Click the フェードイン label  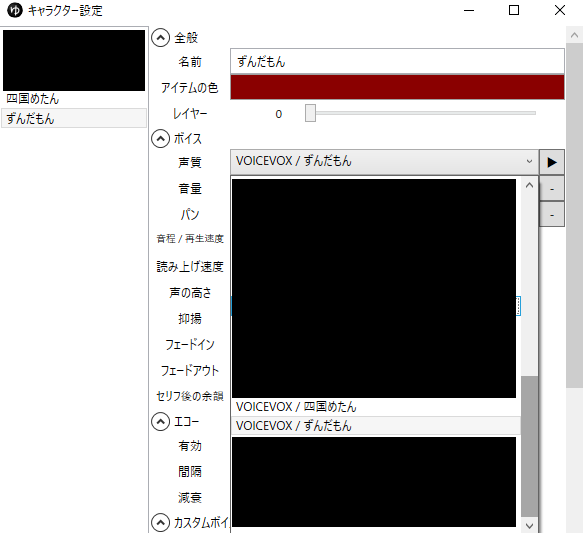point(190,345)
